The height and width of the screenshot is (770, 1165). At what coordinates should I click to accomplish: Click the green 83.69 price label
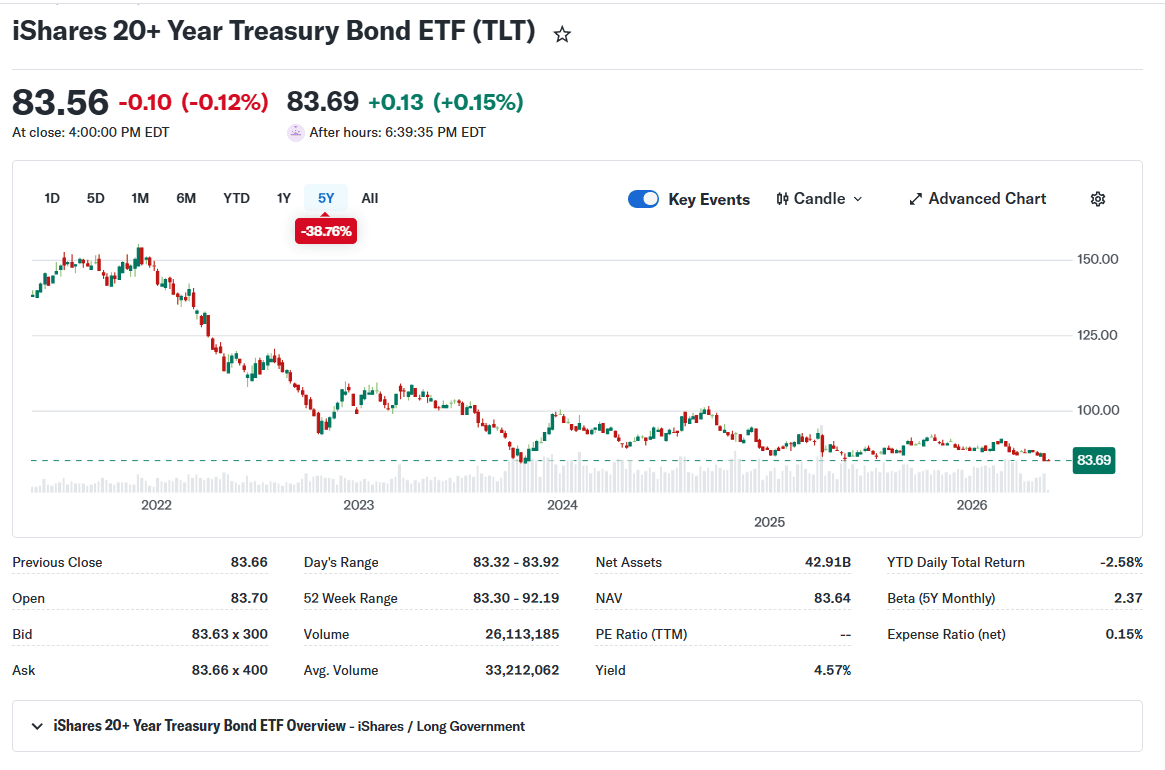pos(1094,460)
